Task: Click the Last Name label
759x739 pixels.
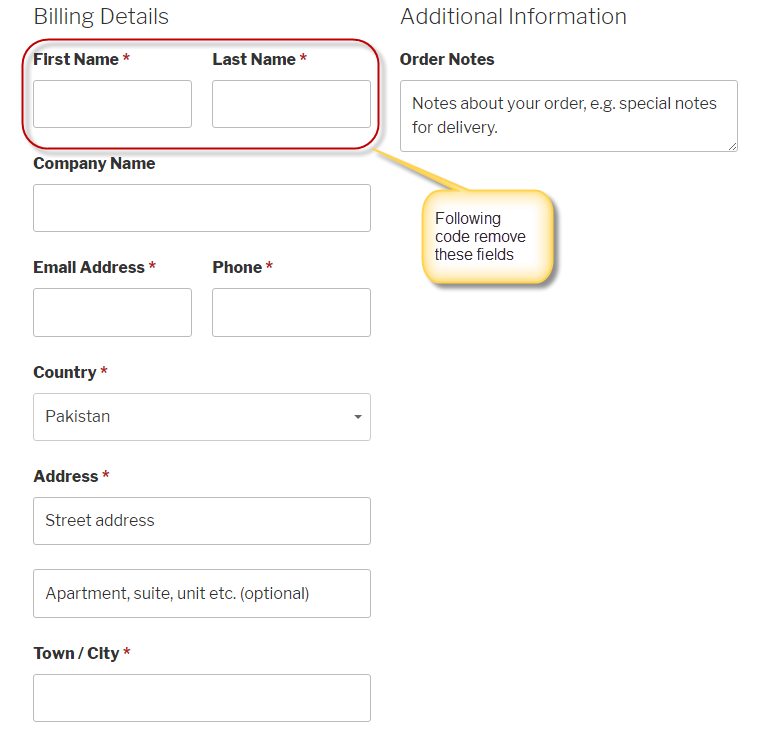Action: tap(254, 60)
